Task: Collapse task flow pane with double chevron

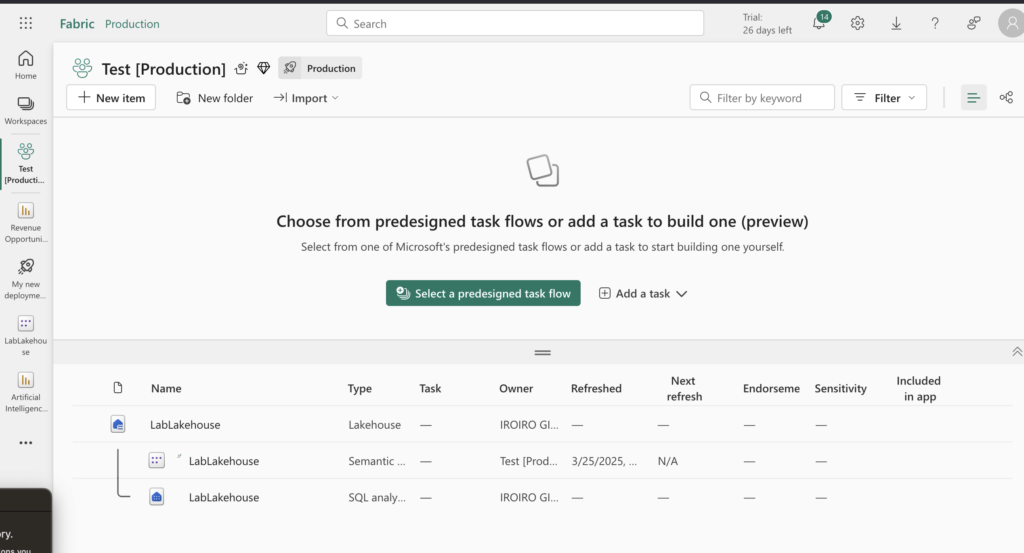Action: pyautogui.click(x=1017, y=352)
